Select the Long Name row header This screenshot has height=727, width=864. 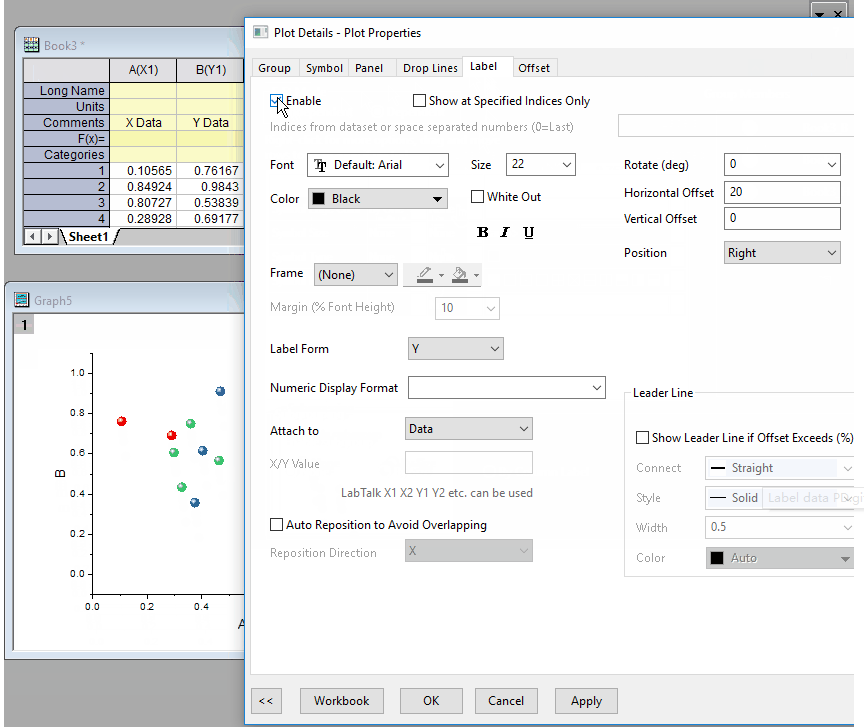point(67,90)
